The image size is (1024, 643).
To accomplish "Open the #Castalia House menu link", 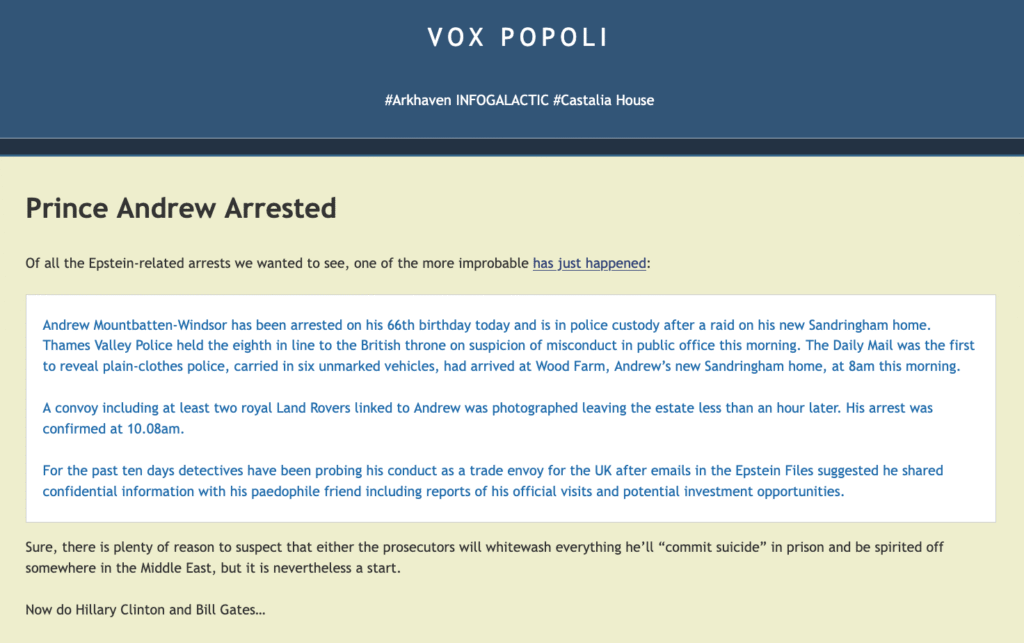I will pos(603,100).
